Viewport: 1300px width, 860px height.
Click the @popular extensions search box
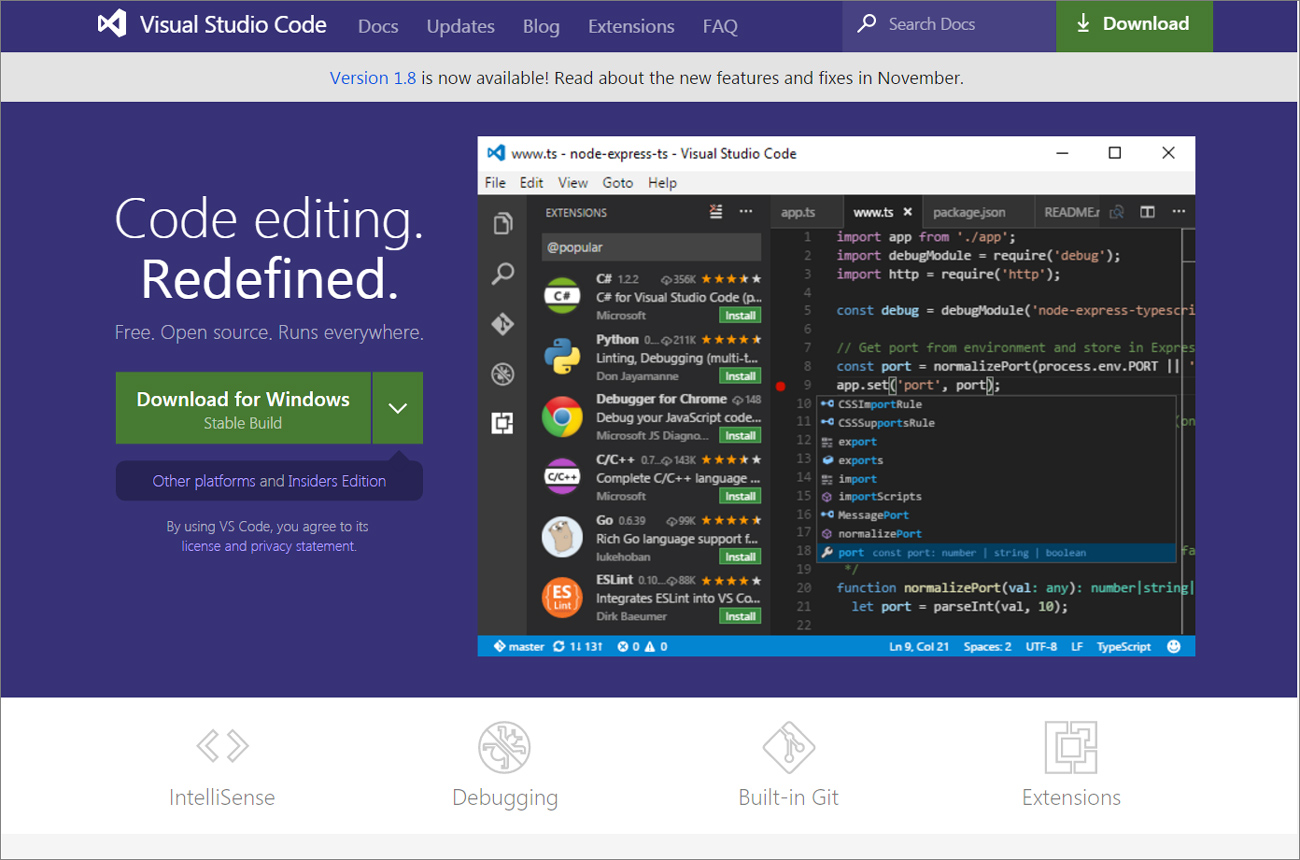651,247
